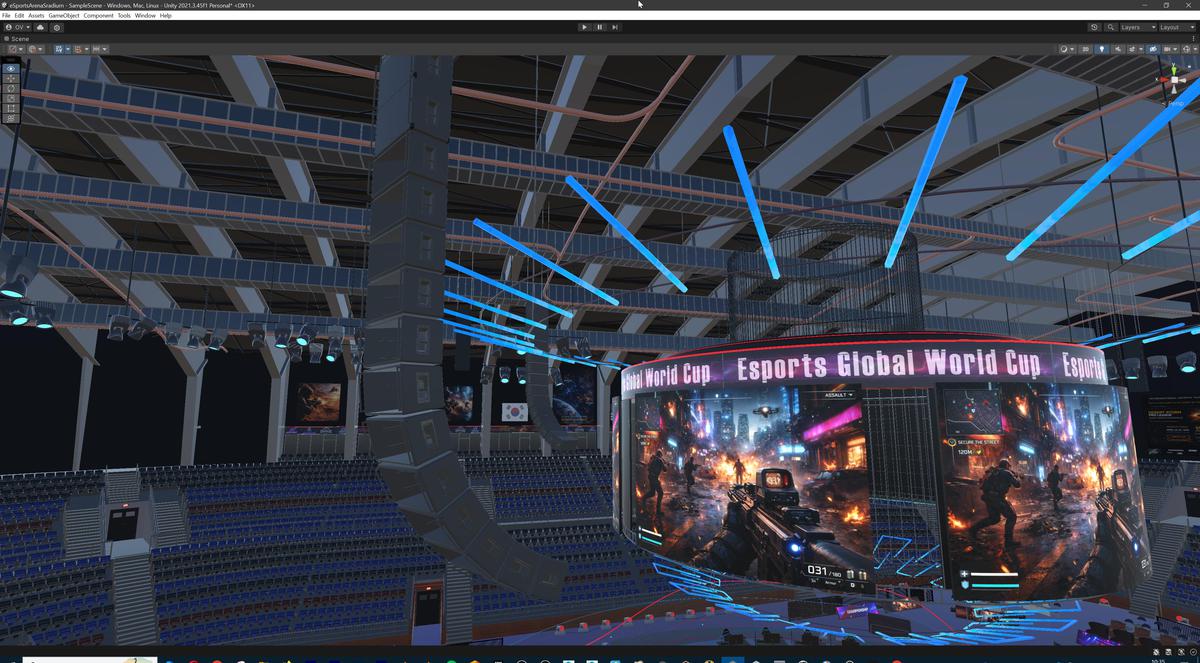The width and height of the screenshot is (1200, 663).
Task: Open the Assets menu
Action: click(x=36, y=16)
